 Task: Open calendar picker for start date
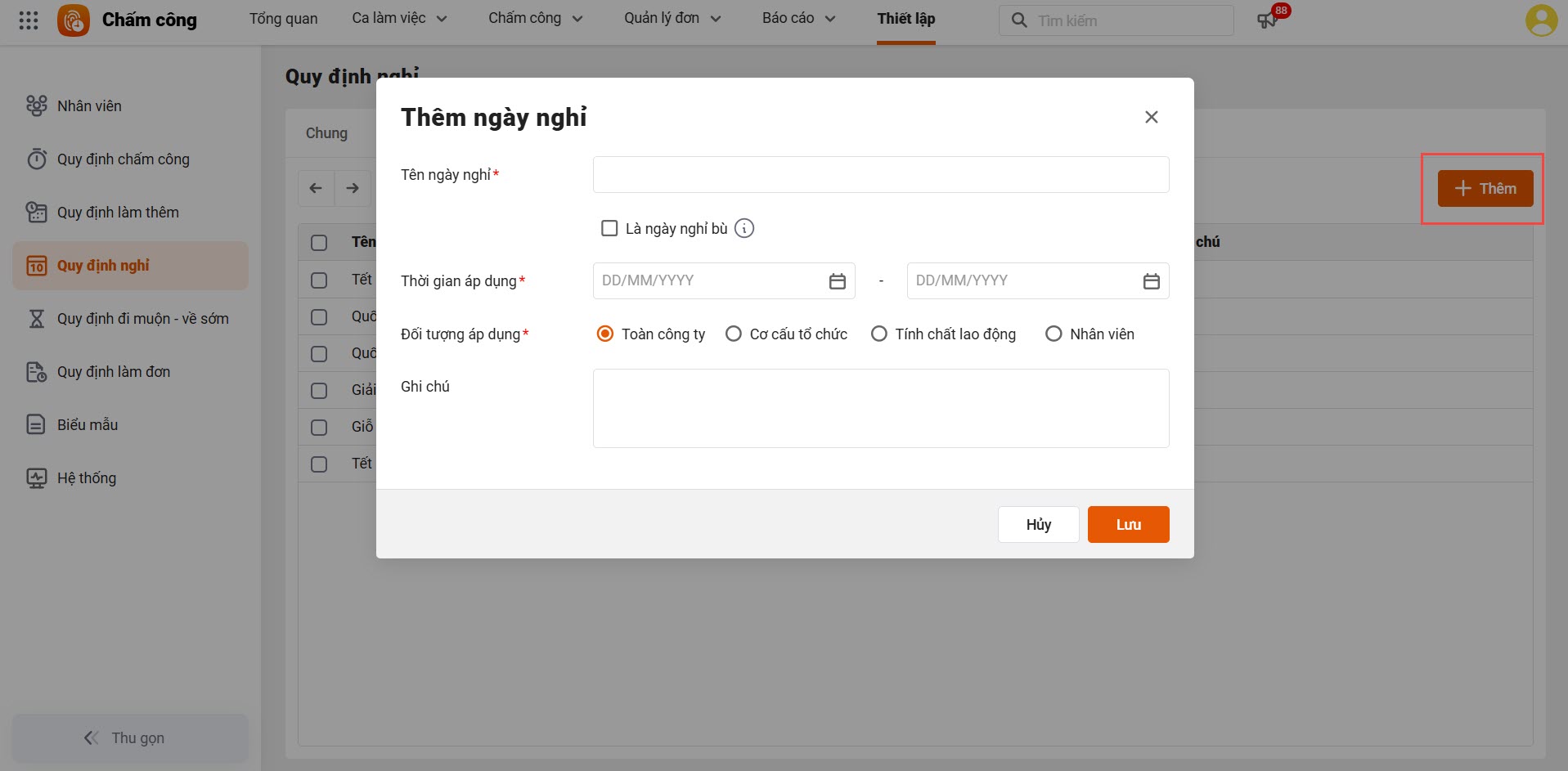coord(837,281)
